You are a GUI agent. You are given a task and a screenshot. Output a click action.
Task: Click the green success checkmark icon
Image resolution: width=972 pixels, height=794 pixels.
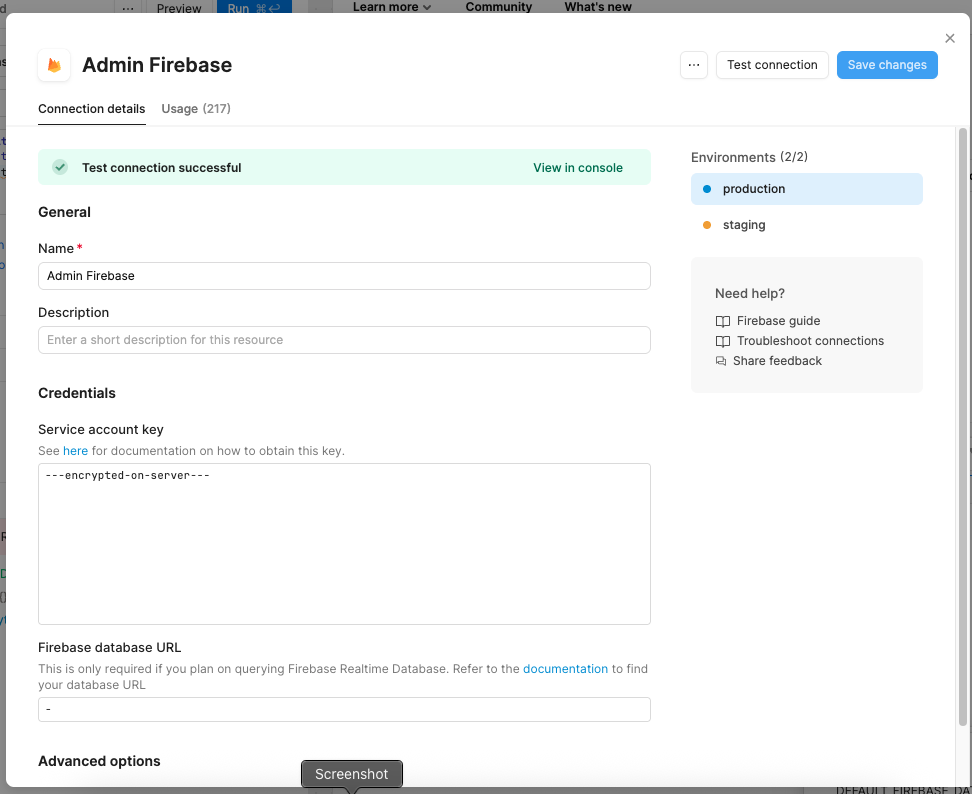60,167
